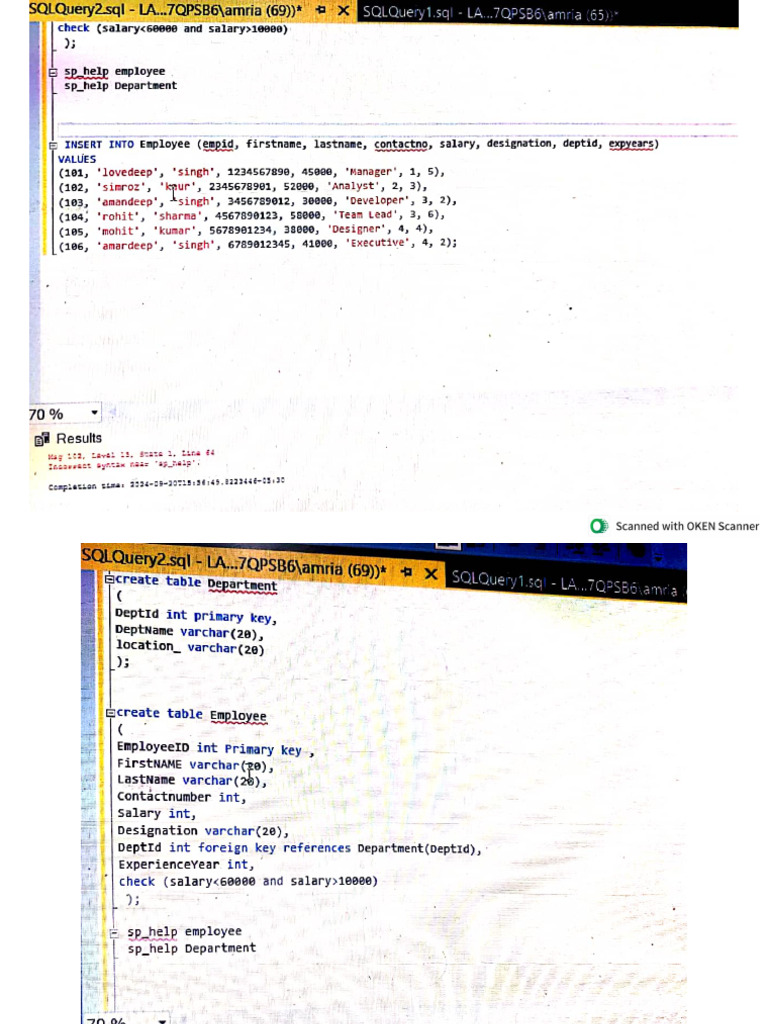Click the ExperienceYear int line
This screenshot has height=1024, width=768.
[x=186, y=864]
